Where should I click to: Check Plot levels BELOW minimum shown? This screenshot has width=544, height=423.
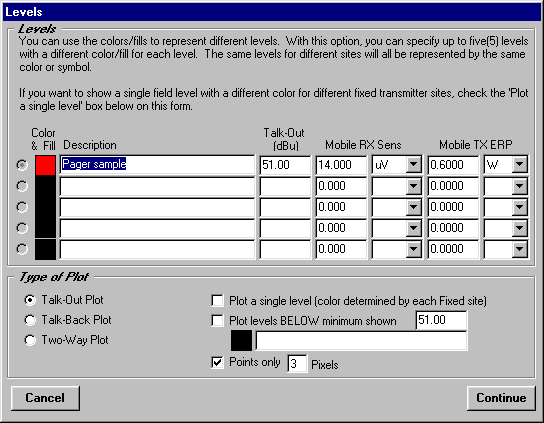[218, 321]
